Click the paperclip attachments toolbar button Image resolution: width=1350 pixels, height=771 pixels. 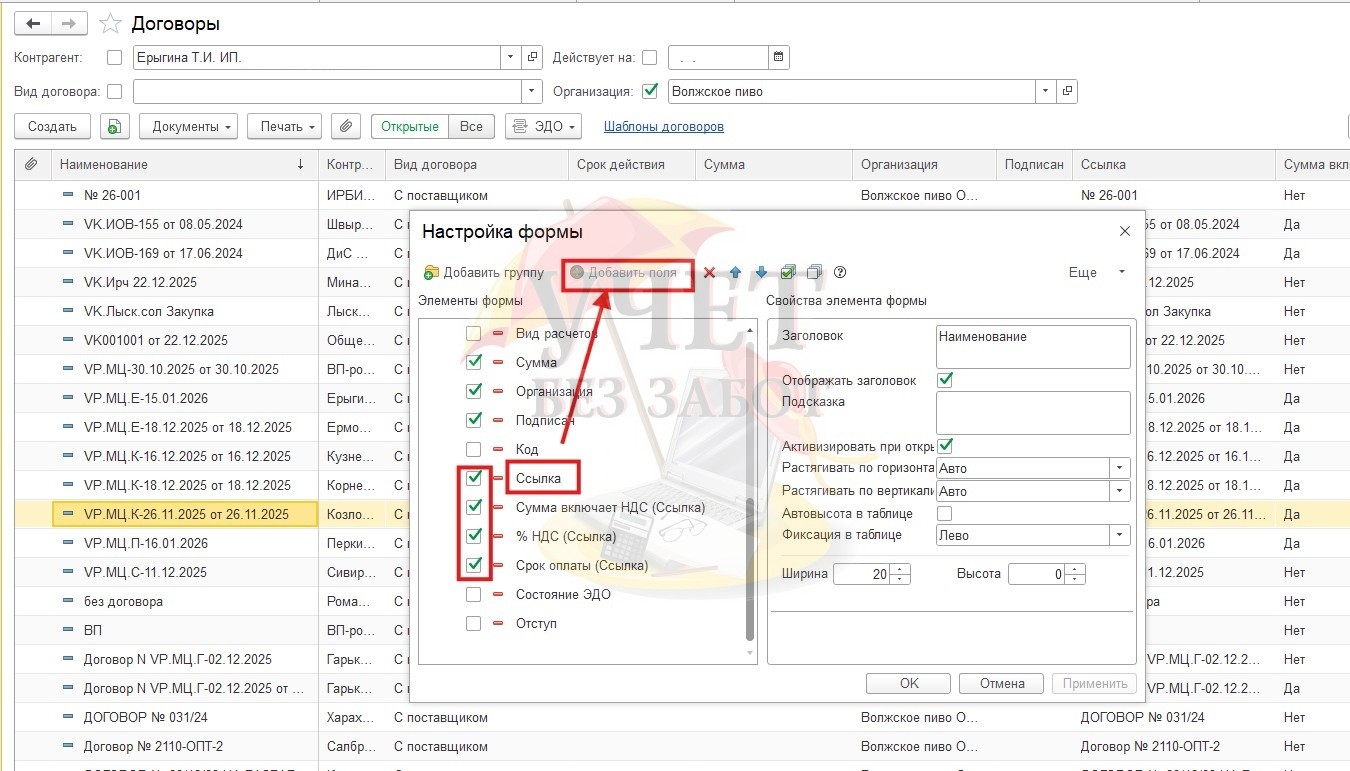click(345, 127)
